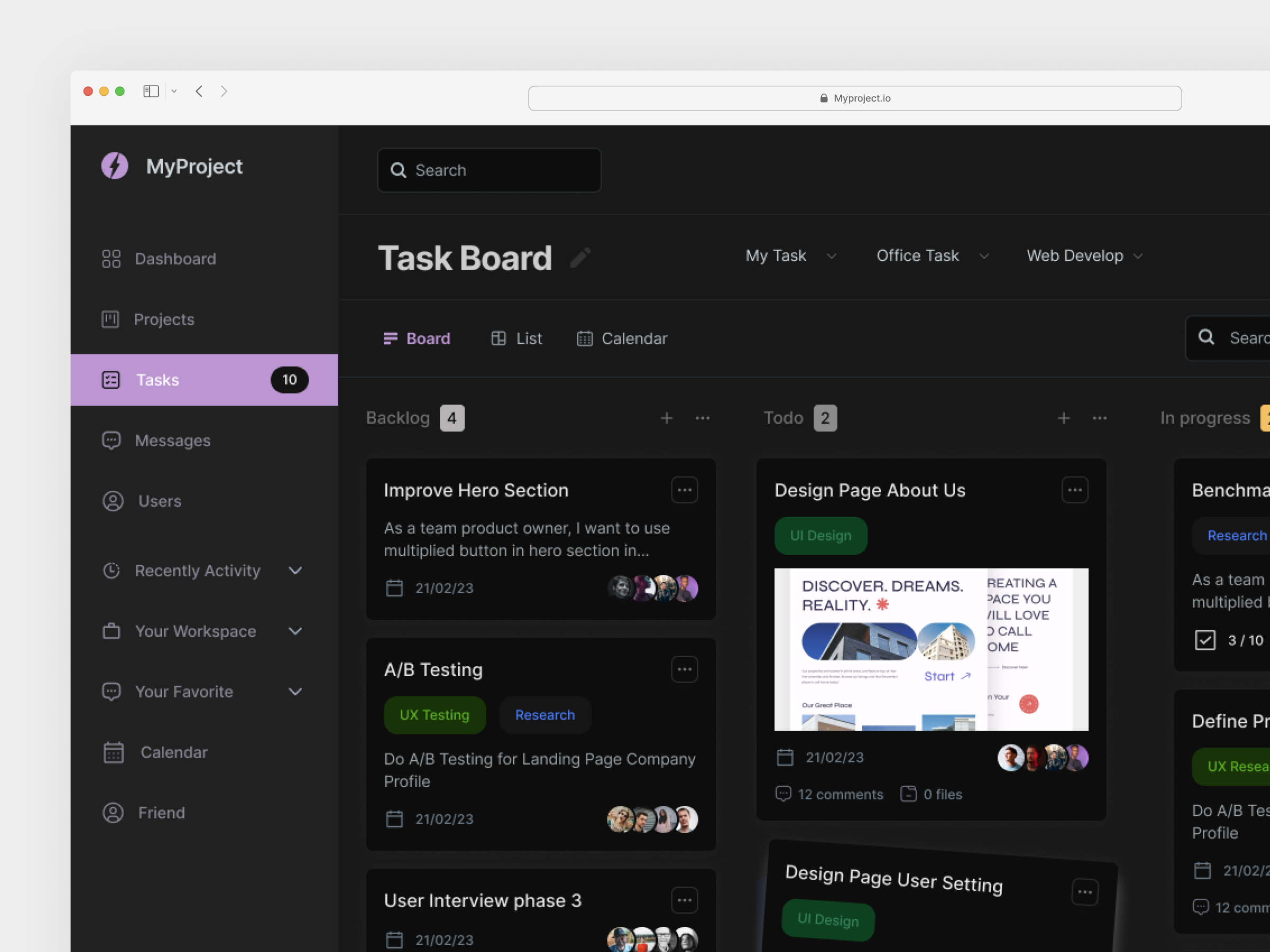1270x952 pixels.
Task: Expand the Your Workspace section
Action: (x=295, y=631)
